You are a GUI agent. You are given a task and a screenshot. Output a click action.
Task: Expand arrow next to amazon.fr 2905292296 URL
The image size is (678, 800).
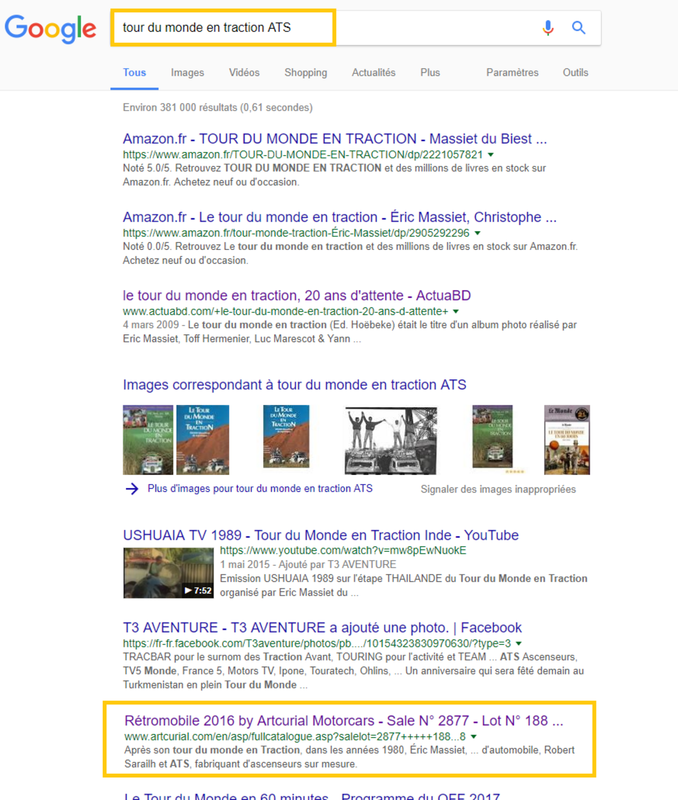point(478,233)
